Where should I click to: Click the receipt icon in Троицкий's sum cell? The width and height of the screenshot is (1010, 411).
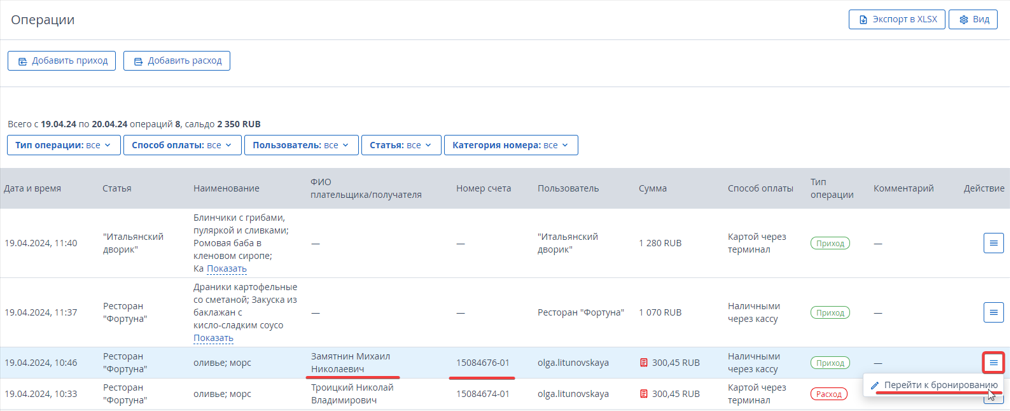(x=644, y=393)
